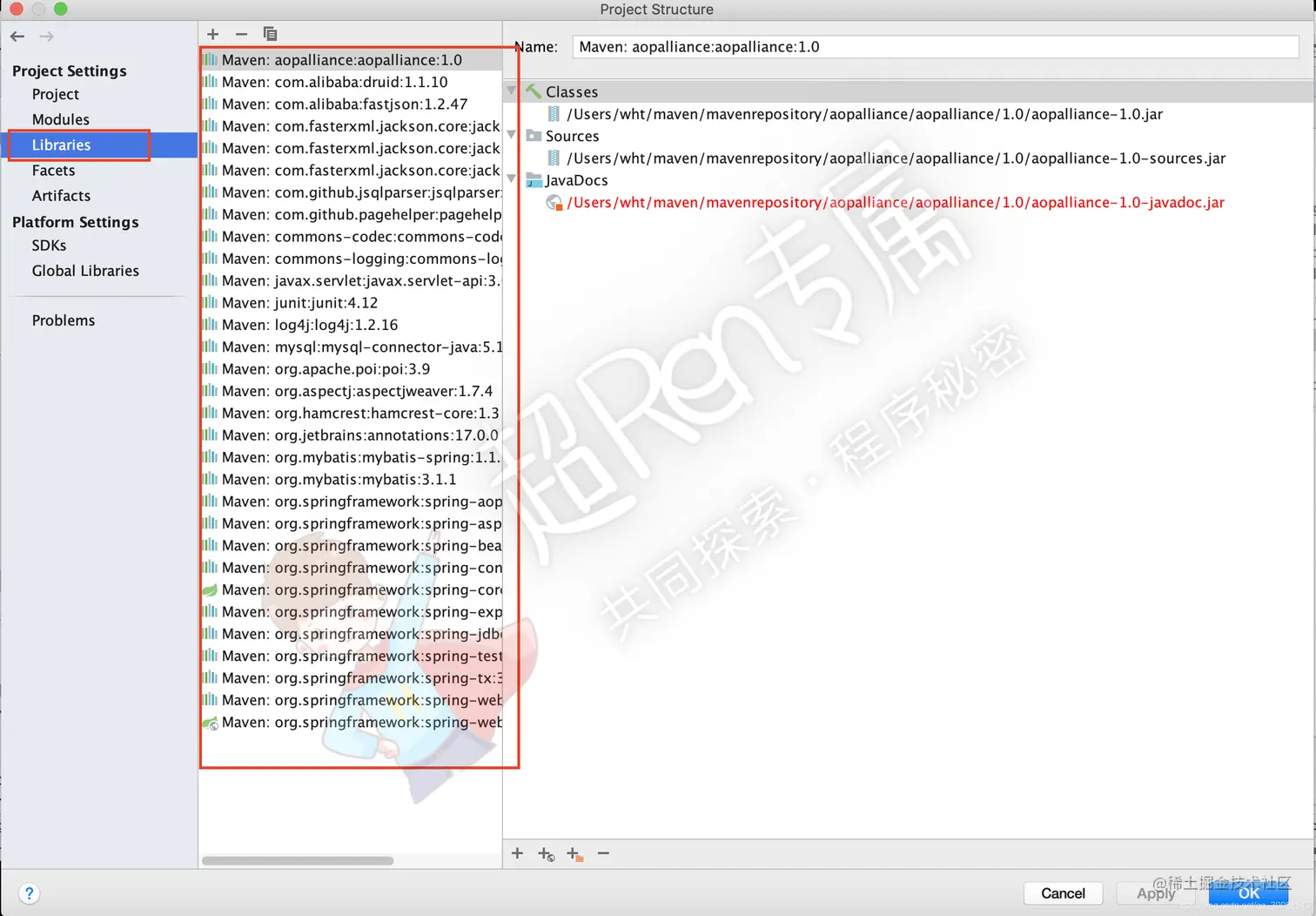Click the javadoc jar icon
The height and width of the screenshot is (916, 1316).
(554, 203)
